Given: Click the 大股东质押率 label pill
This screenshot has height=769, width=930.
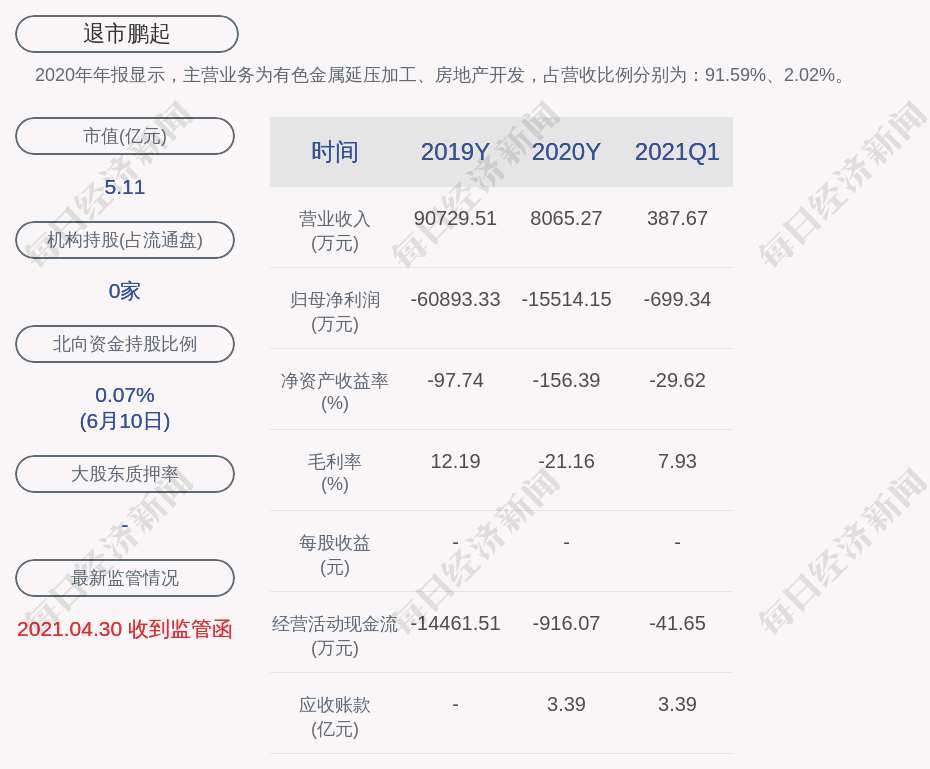Looking at the screenshot, I should coord(125,474).
